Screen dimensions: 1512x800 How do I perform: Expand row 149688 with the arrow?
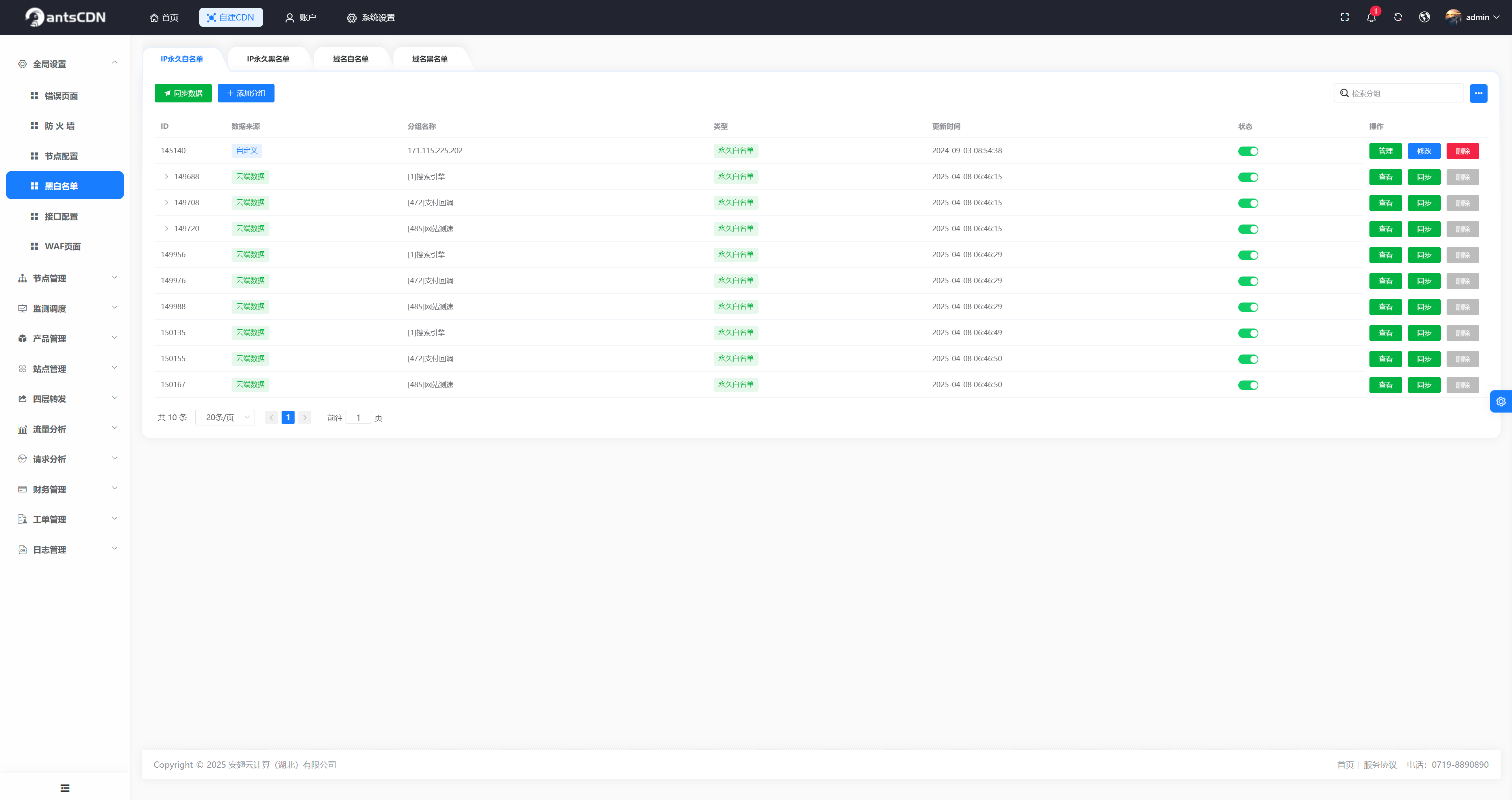click(167, 177)
